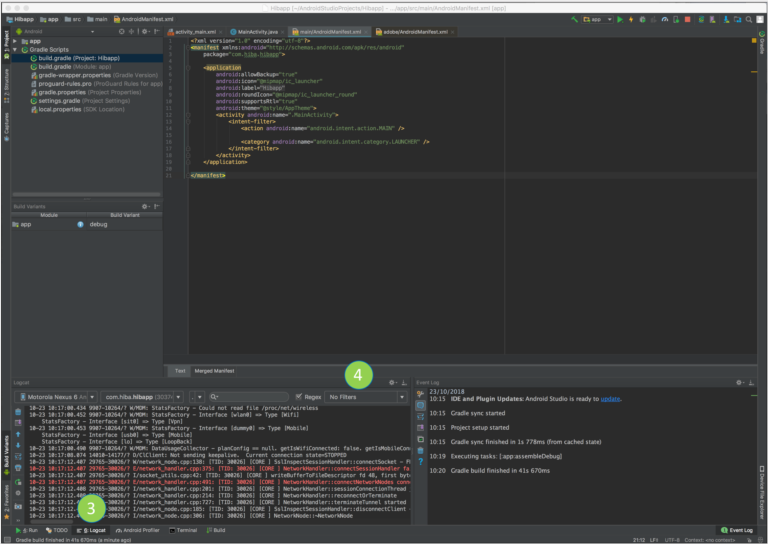The height and width of the screenshot is (544, 768).
Task: Click the update link in Event Log
Action: point(610,398)
